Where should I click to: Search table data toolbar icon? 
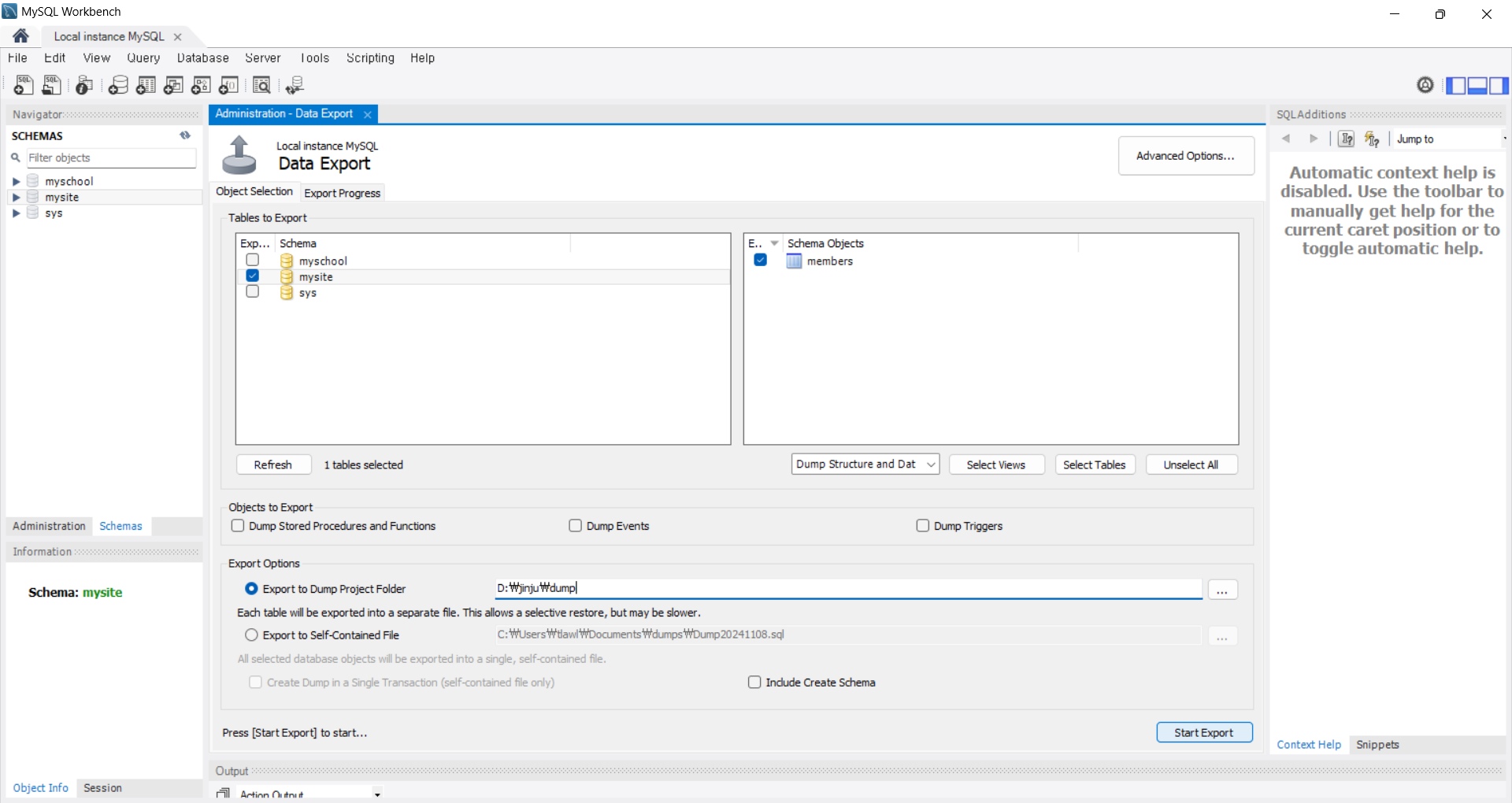point(261,85)
